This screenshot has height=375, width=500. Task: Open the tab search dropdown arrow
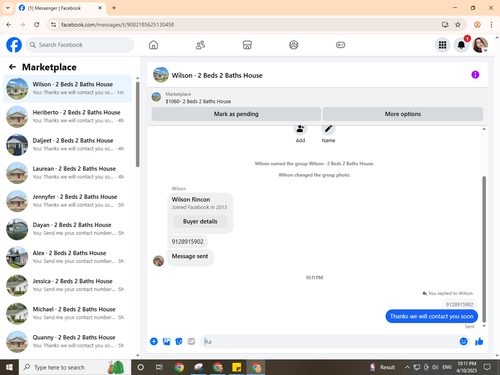click(x=7, y=8)
